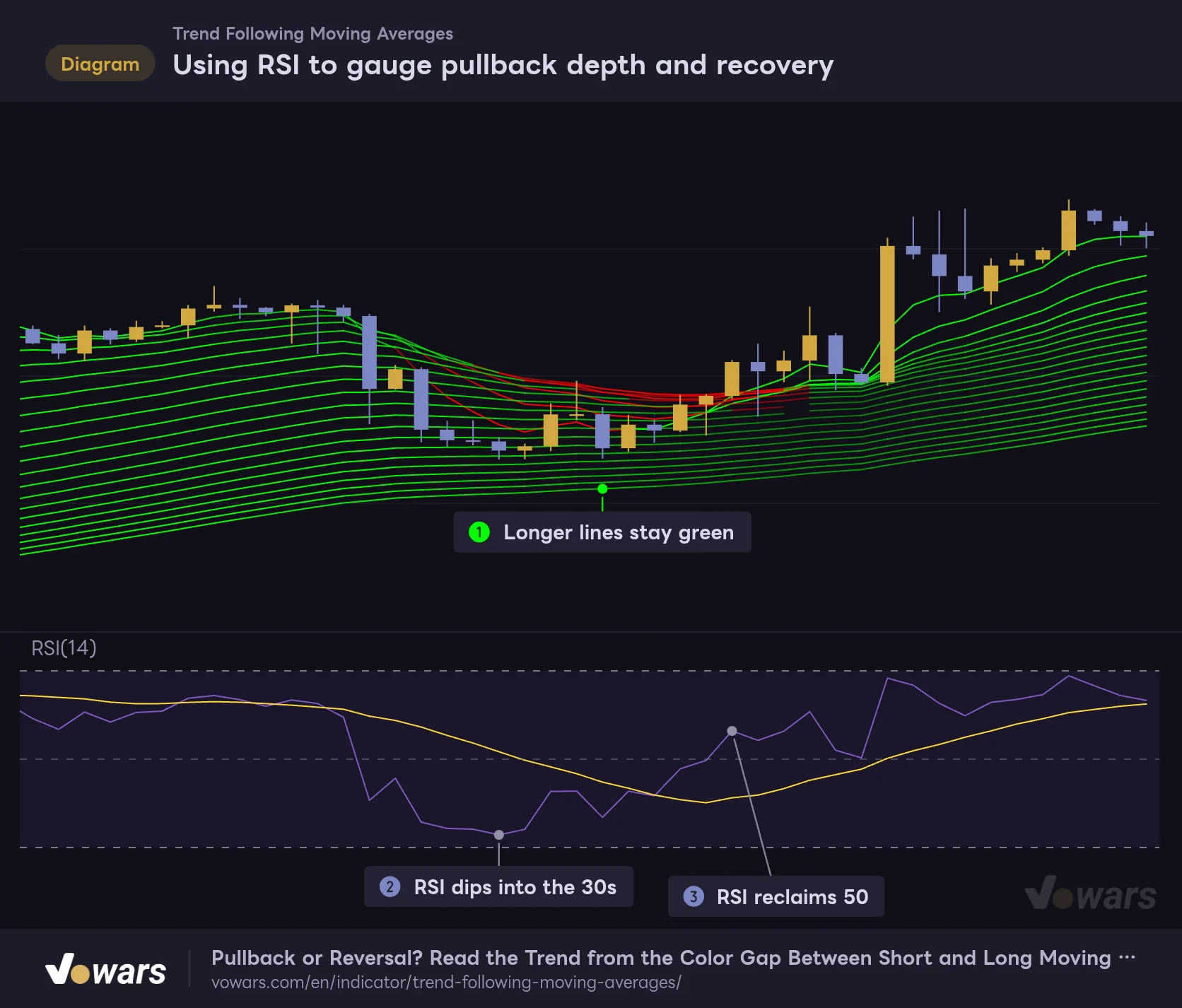Screen dimensions: 1182x1008
Task: Click the 'Pullback or Reversal?' article title
Action: tap(673, 958)
